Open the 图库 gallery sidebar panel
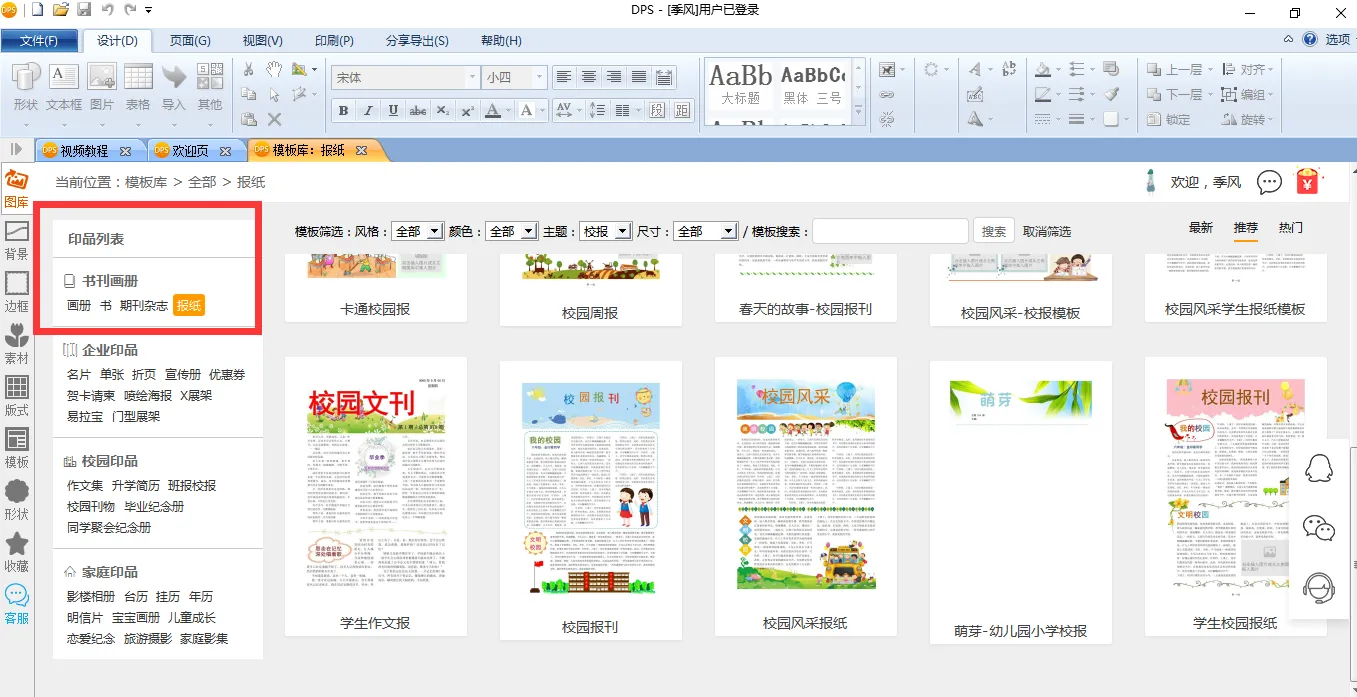The image size is (1357, 697). coord(16,188)
